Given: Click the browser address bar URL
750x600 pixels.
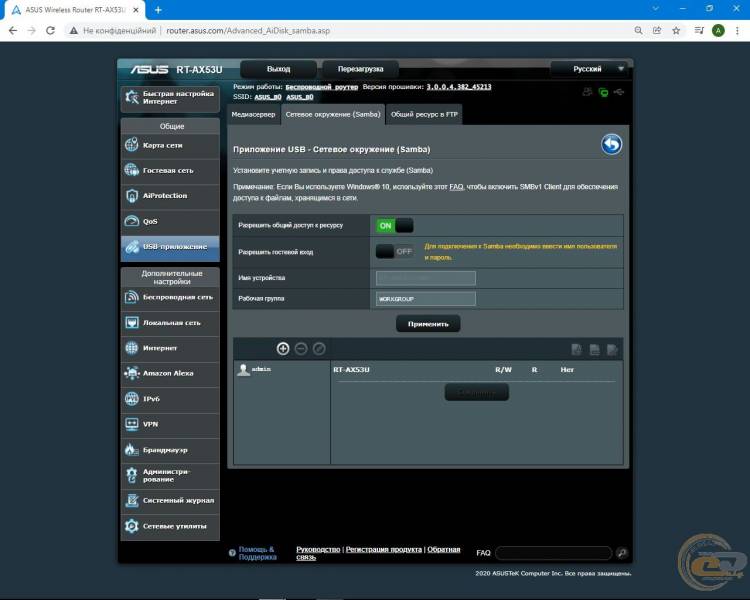Looking at the screenshot, I should click(x=248, y=31).
